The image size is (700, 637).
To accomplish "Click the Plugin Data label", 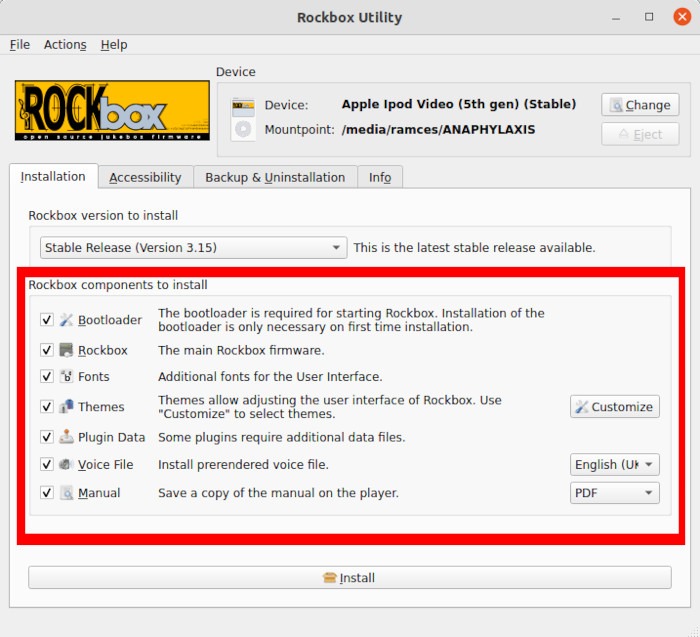I will [112, 437].
